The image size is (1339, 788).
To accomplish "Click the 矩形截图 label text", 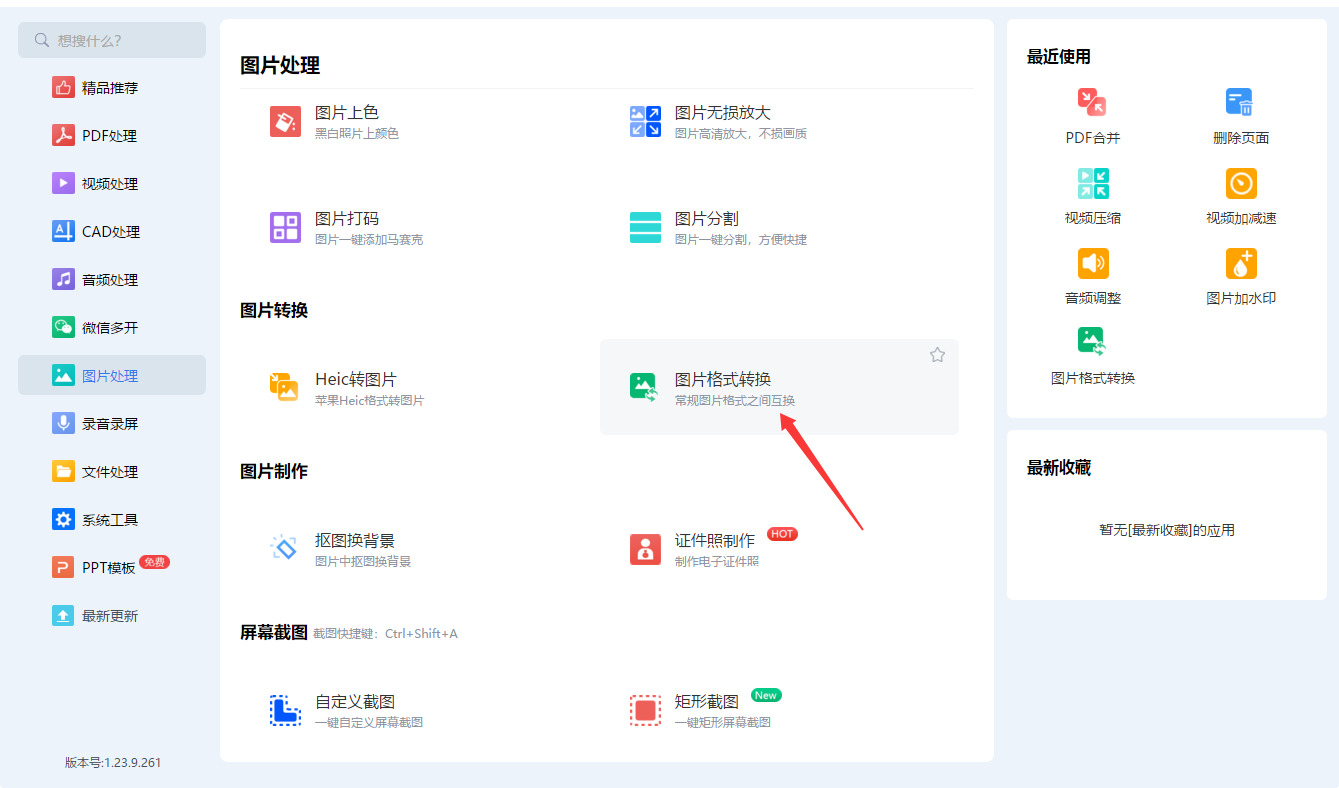I will tap(707, 702).
